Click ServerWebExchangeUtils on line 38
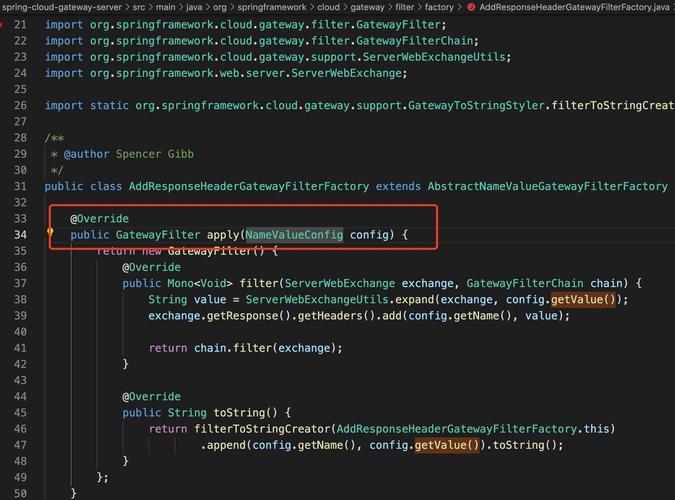 pos(317,299)
